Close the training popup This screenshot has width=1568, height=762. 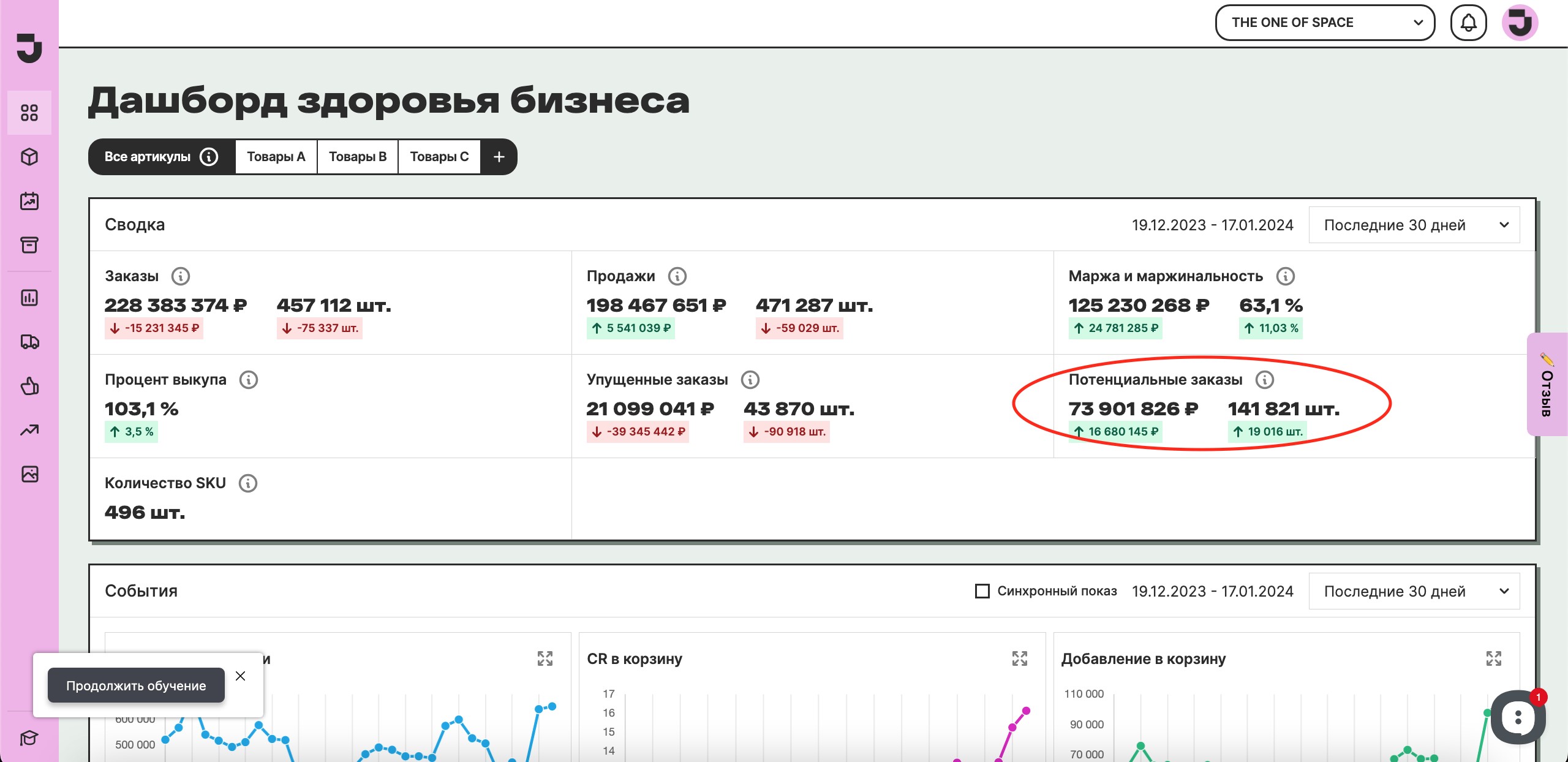241,676
